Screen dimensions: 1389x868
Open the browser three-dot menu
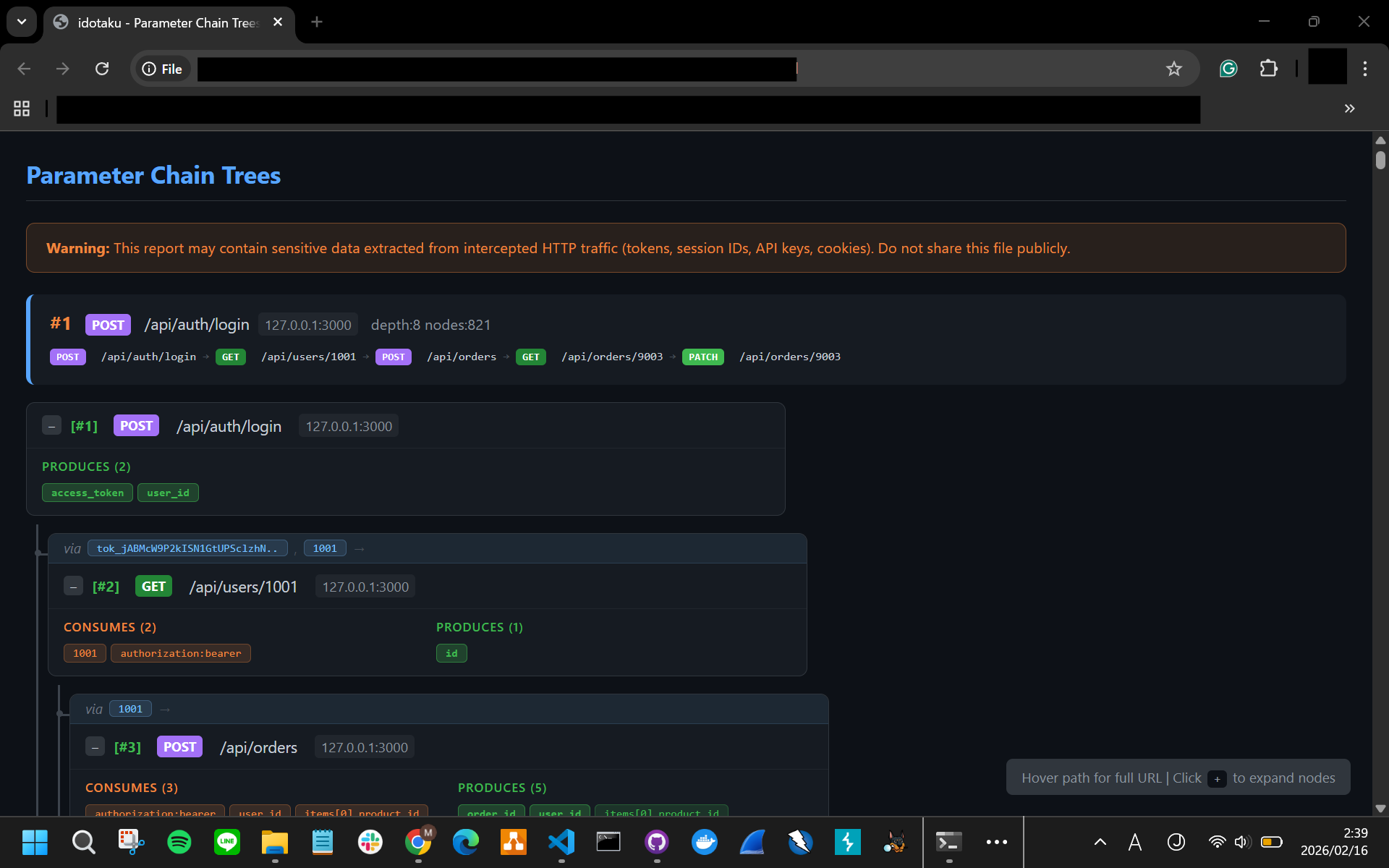tap(1365, 69)
